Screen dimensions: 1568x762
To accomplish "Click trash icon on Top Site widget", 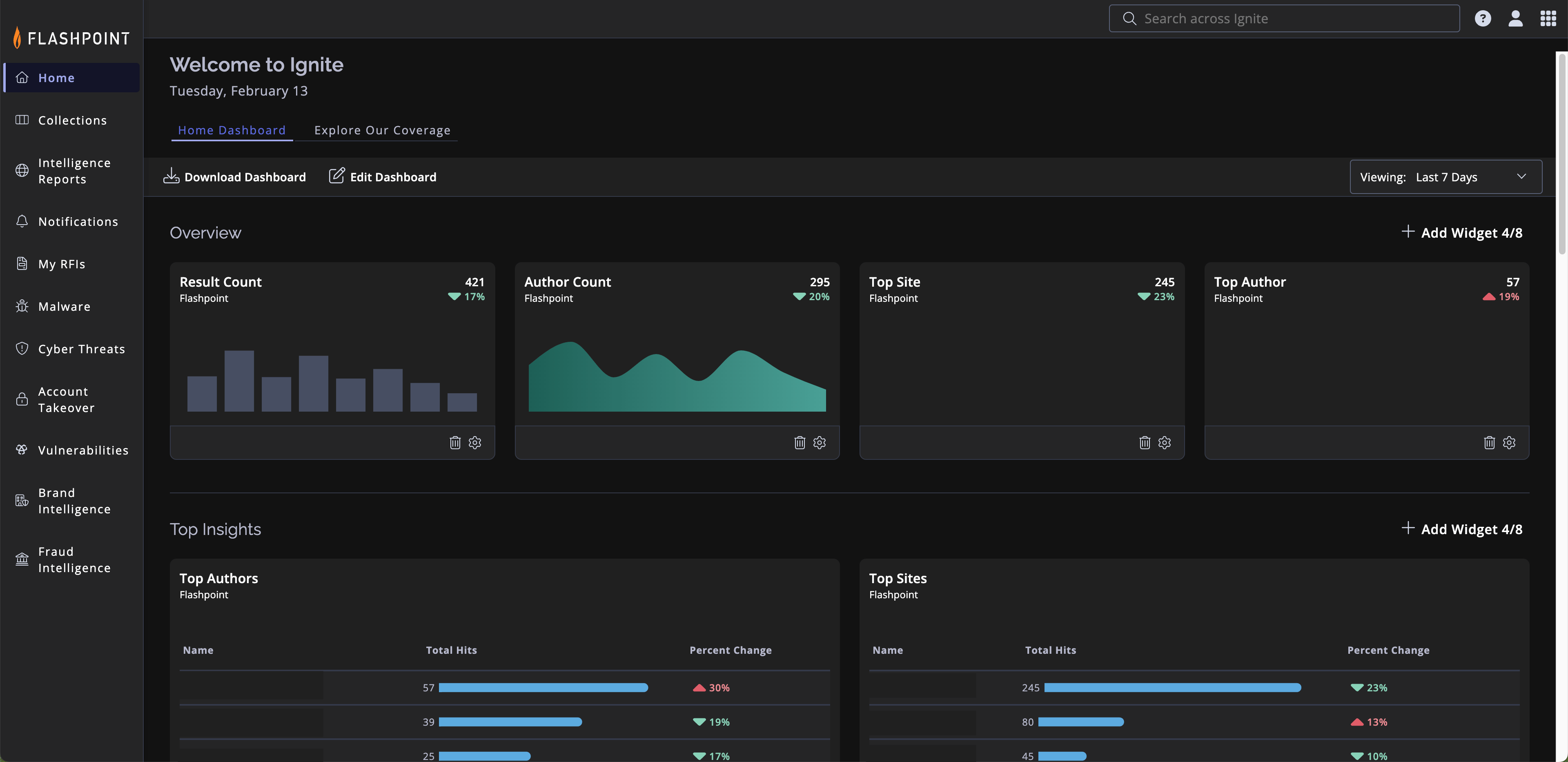I will [1144, 443].
